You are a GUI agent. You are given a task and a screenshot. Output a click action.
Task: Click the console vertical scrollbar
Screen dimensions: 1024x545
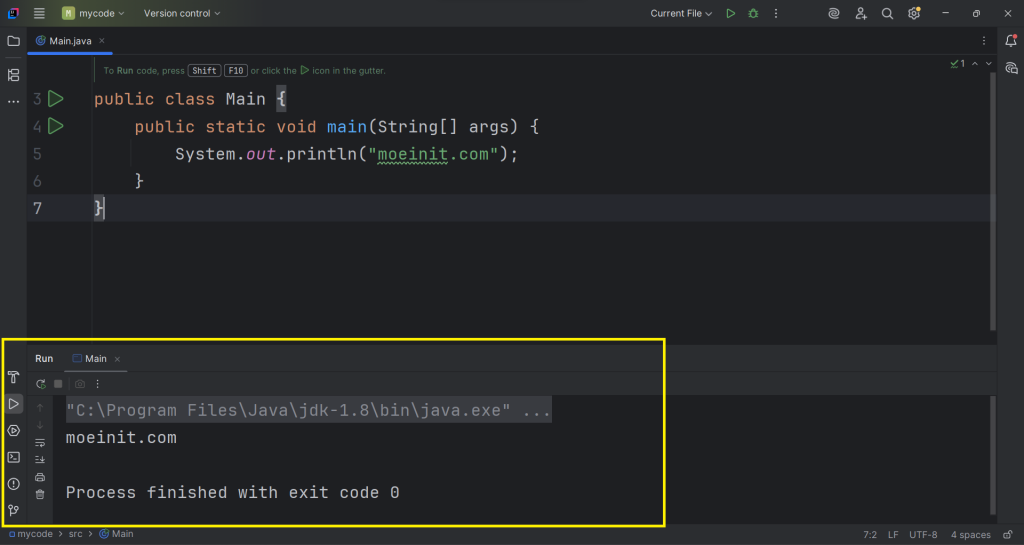tap(993, 456)
